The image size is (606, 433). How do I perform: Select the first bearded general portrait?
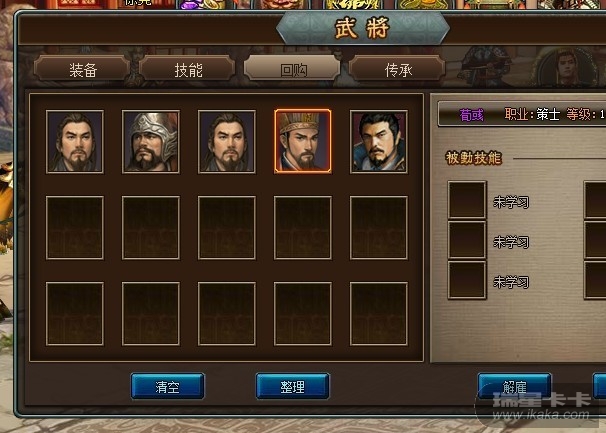pos(75,141)
